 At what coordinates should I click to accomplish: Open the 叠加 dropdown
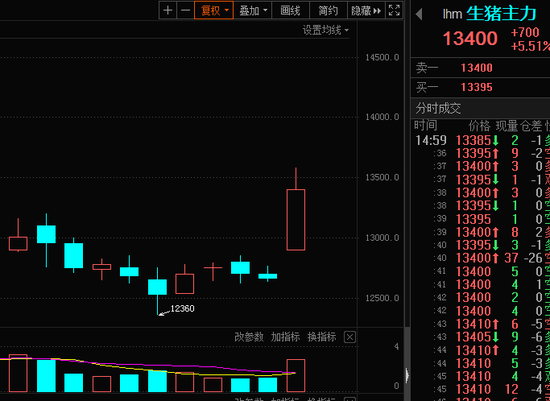pyautogui.click(x=253, y=11)
